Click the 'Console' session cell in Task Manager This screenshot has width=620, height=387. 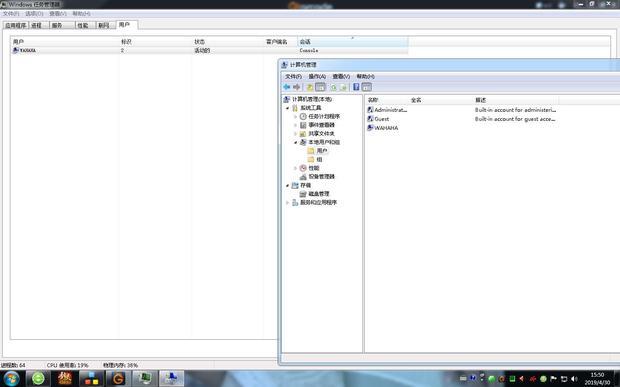coord(309,51)
